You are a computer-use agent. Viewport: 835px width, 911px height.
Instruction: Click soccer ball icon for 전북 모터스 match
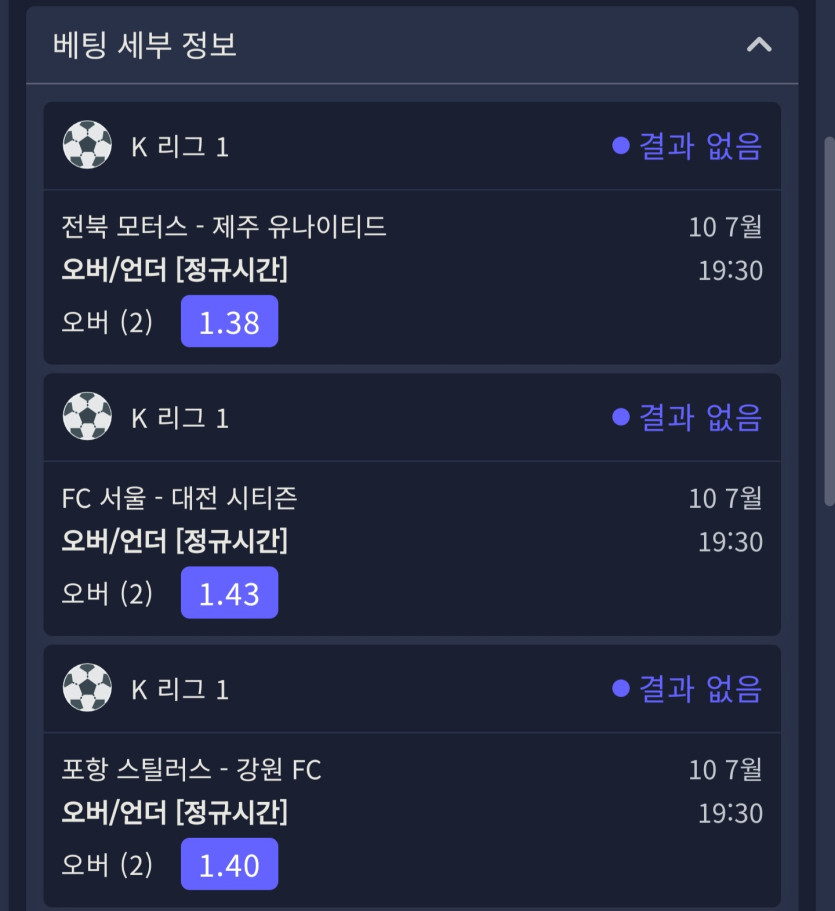tap(87, 145)
